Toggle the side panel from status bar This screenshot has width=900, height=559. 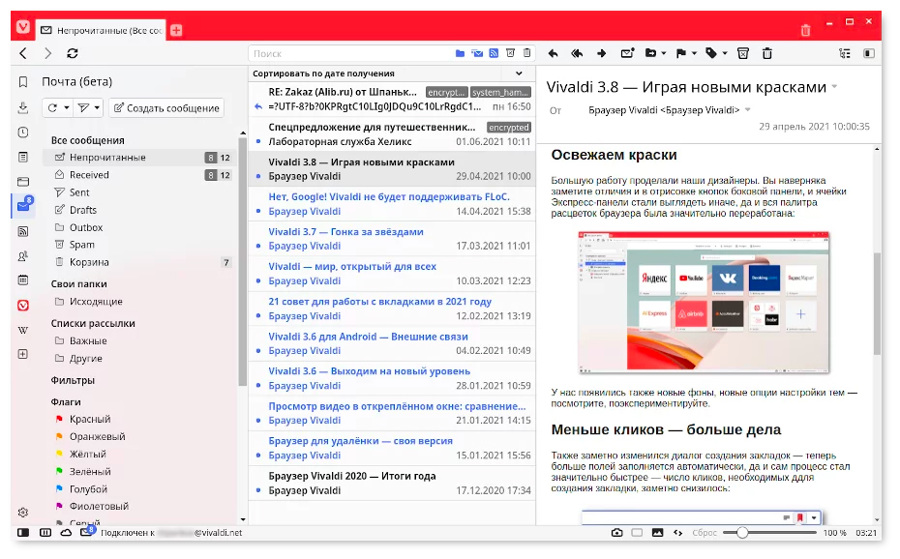point(24,533)
